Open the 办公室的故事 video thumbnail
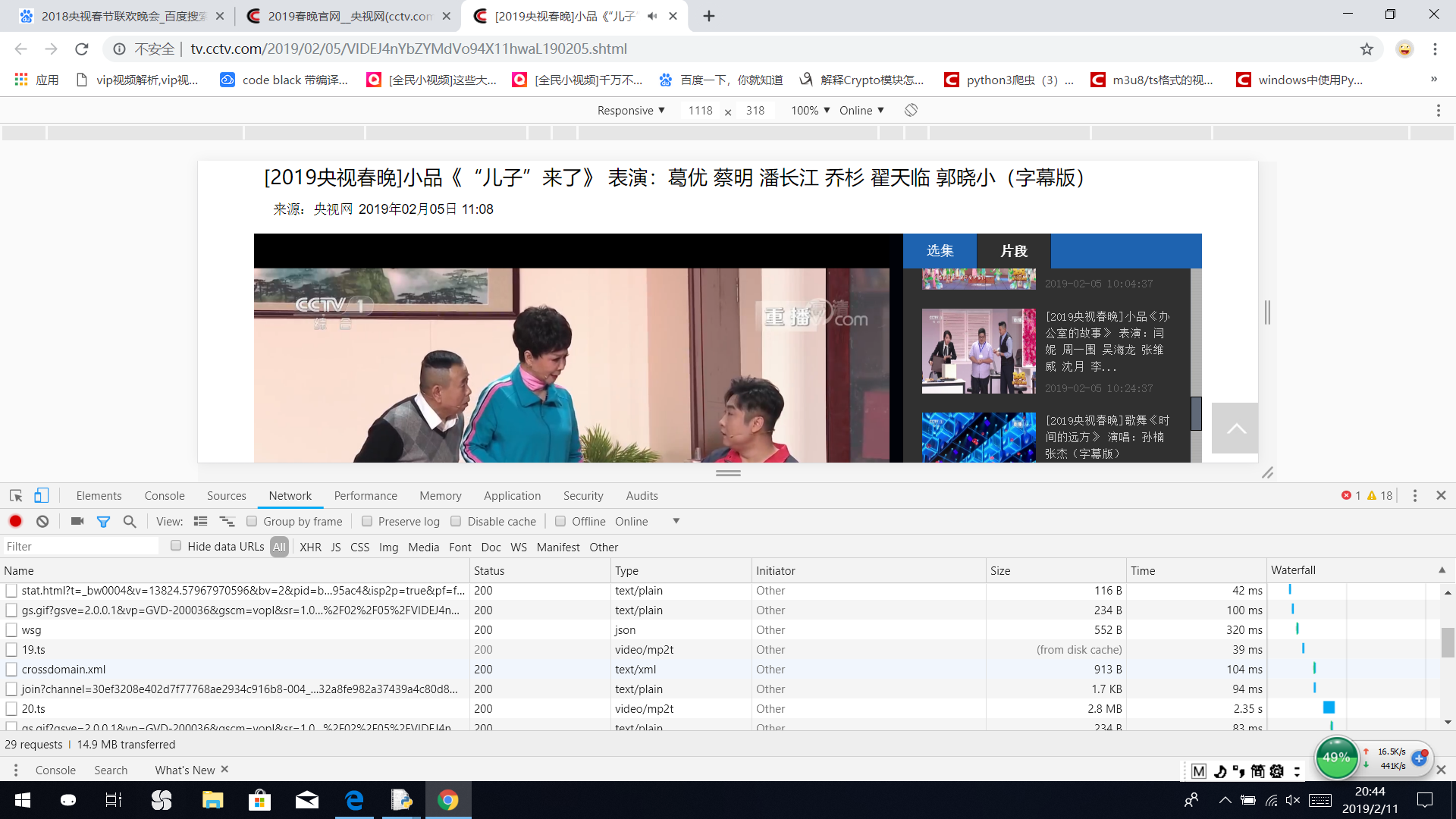 [978, 351]
